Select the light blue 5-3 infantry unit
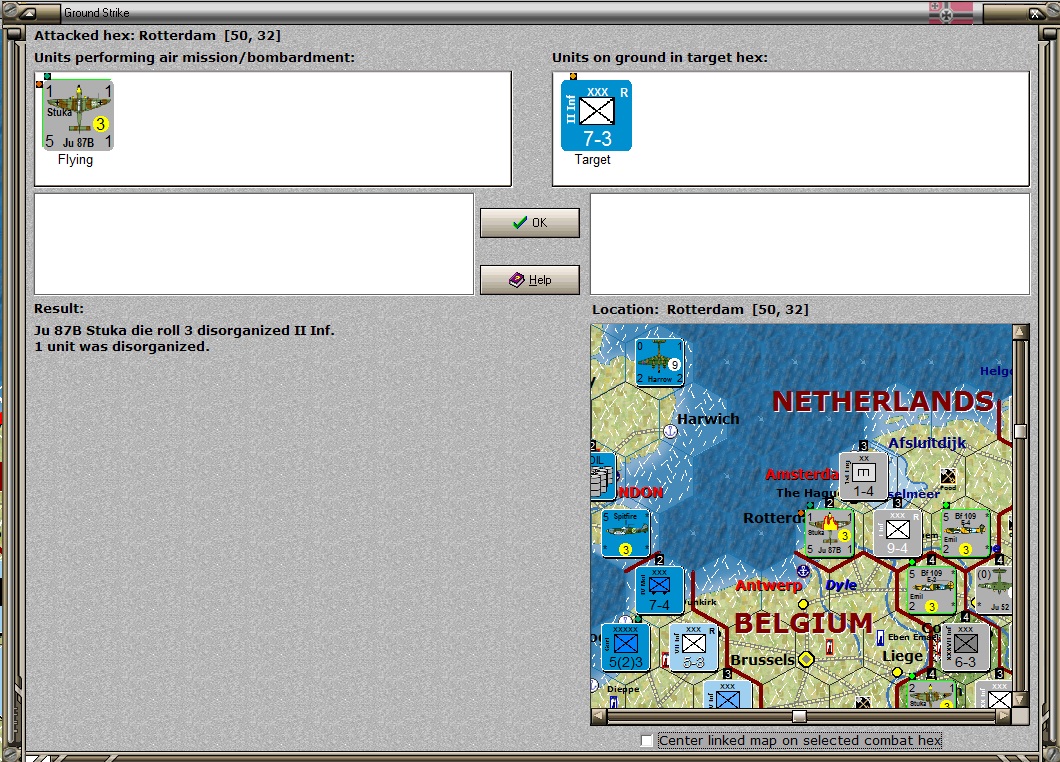The height and width of the screenshot is (762, 1060). pyautogui.click(x=693, y=647)
